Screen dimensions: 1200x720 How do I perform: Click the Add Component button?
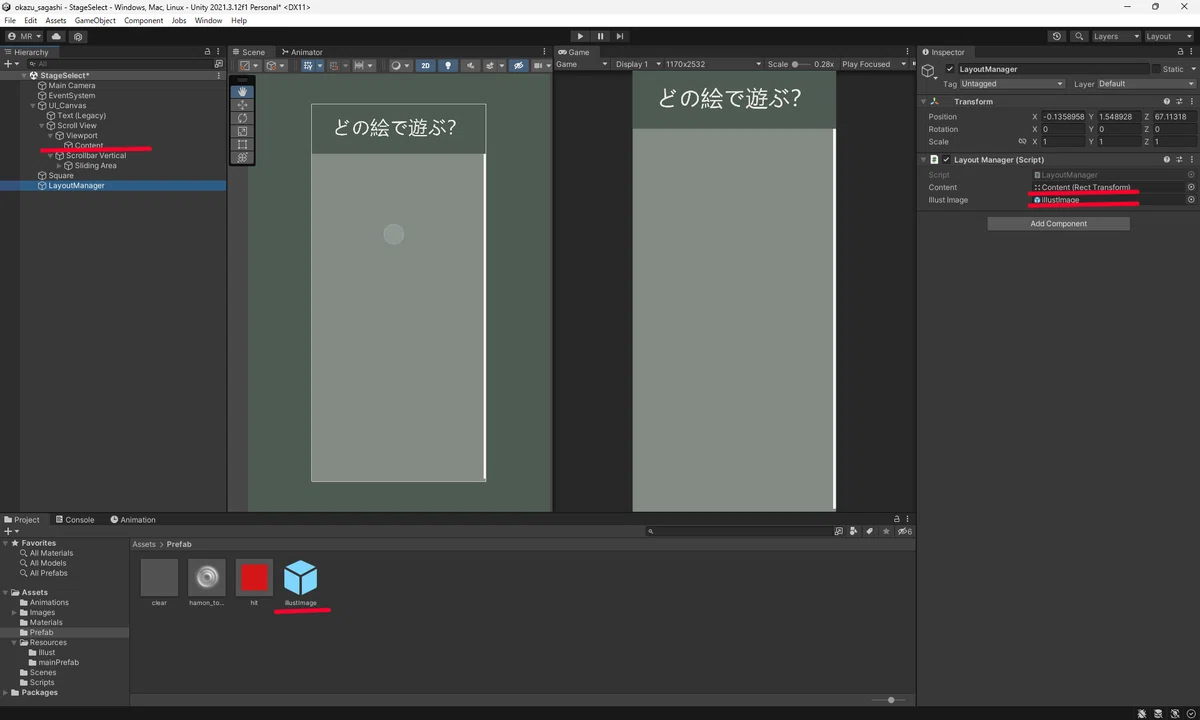[1058, 224]
